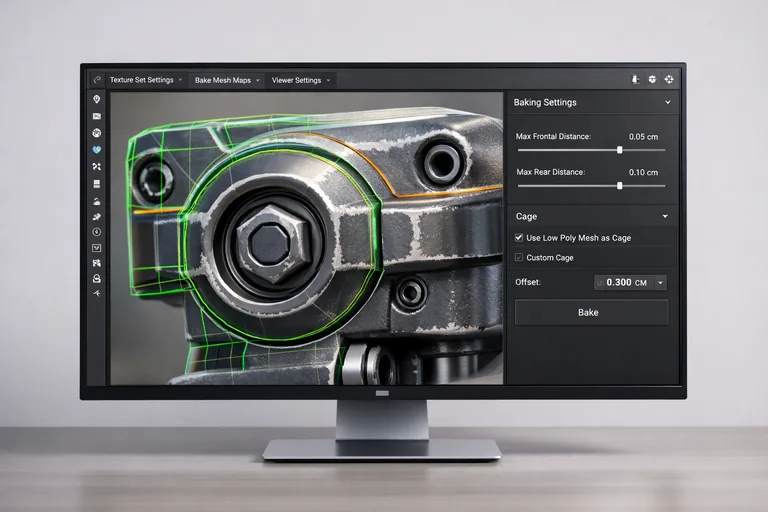Click the crosshair target icon at top right
This screenshot has height=512, width=768.
669,79
